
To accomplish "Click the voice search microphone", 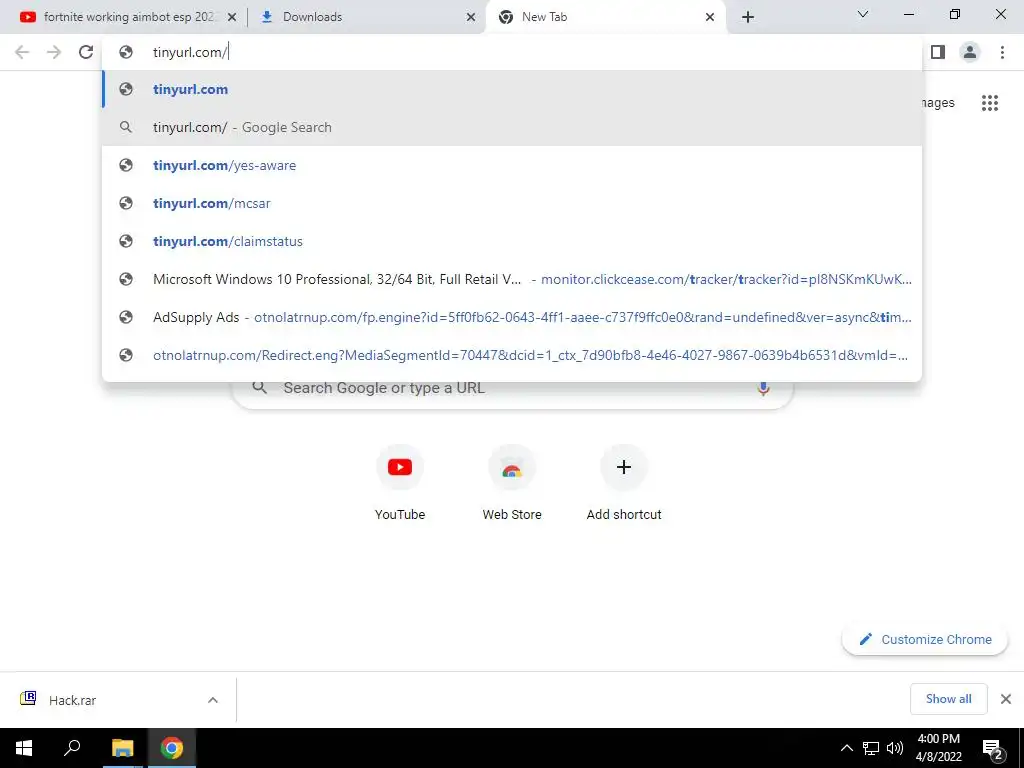I will pyautogui.click(x=763, y=388).
